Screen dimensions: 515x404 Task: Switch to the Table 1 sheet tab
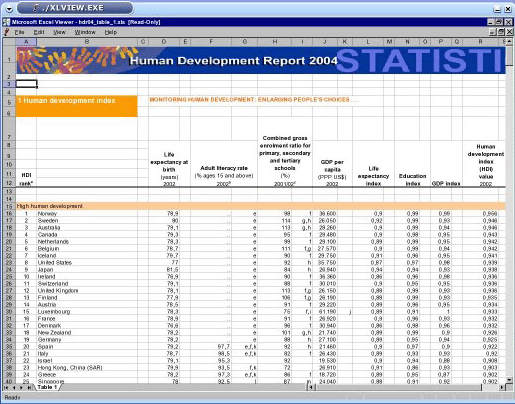pos(47,387)
